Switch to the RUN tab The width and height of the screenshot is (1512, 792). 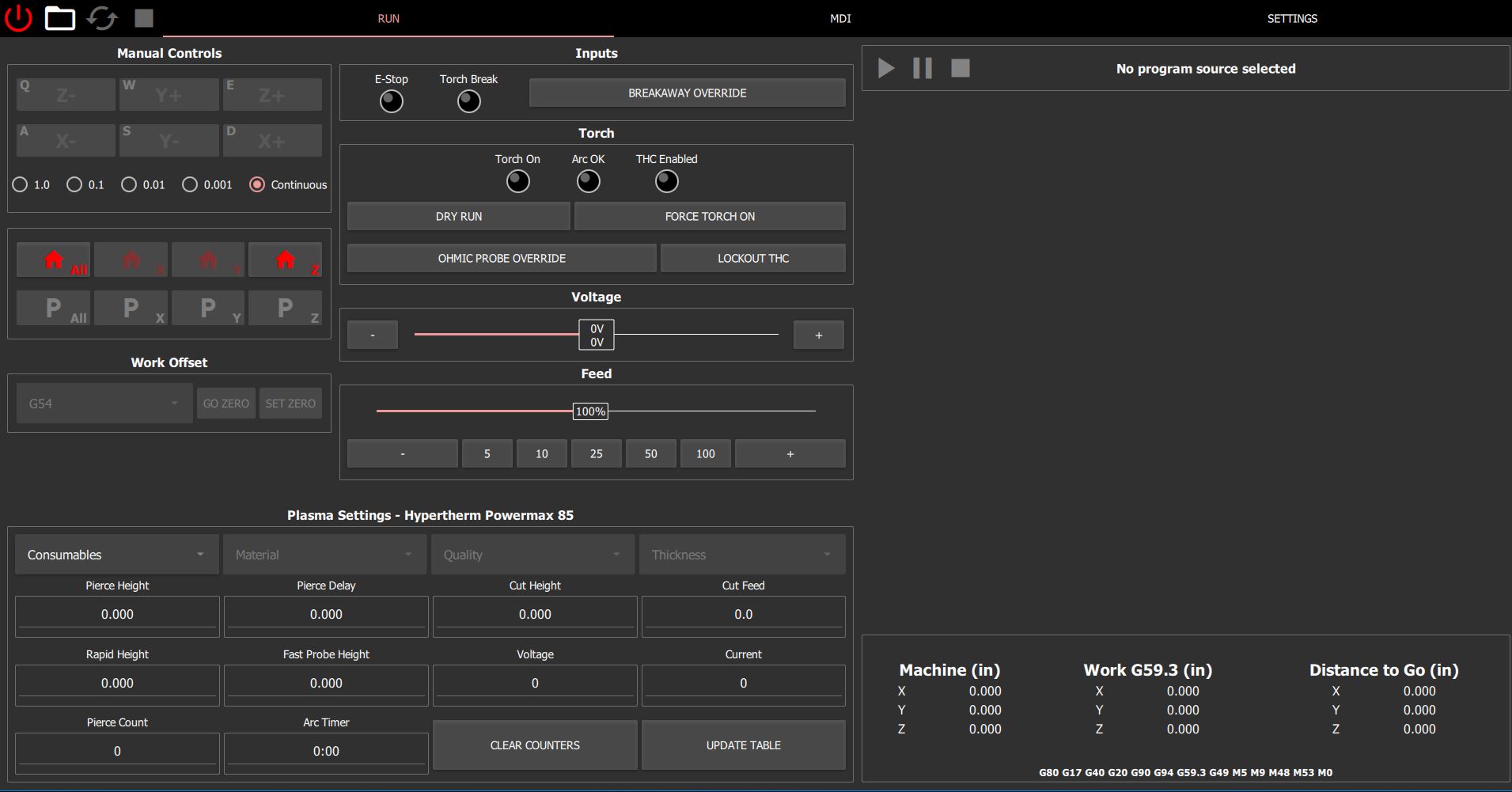tap(388, 18)
